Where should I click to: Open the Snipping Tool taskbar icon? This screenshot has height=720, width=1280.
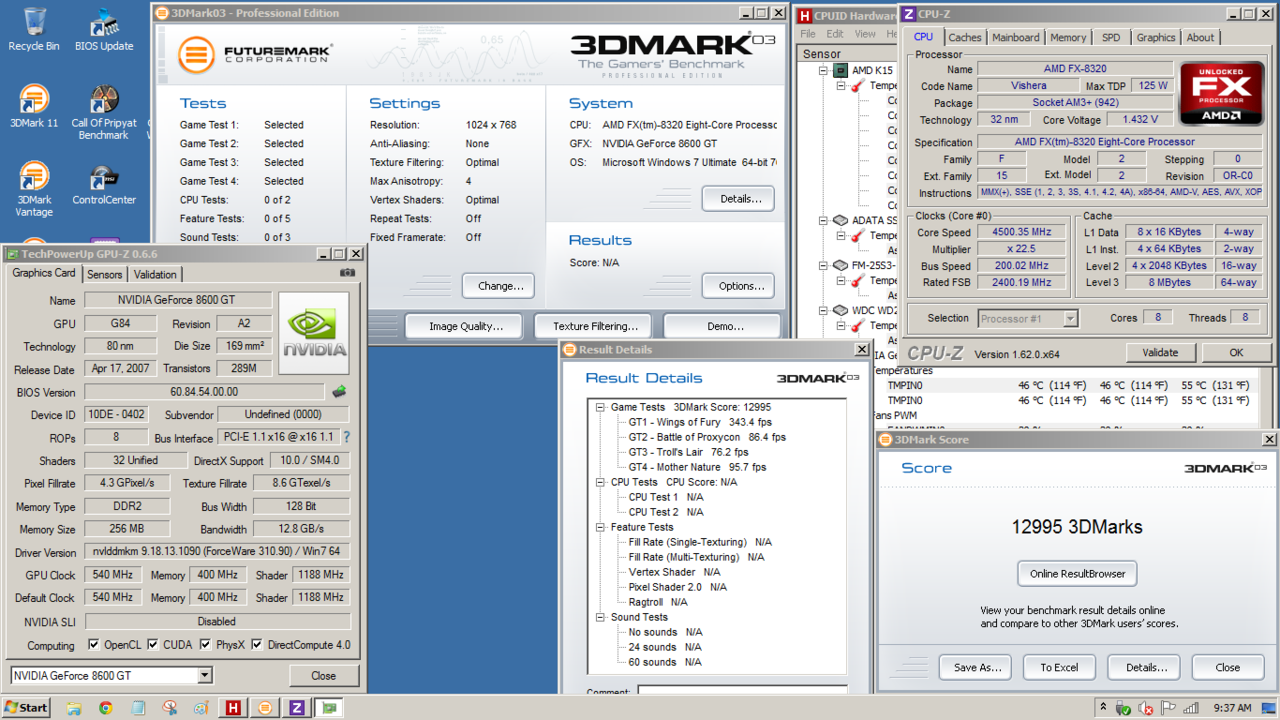[169, 707]
